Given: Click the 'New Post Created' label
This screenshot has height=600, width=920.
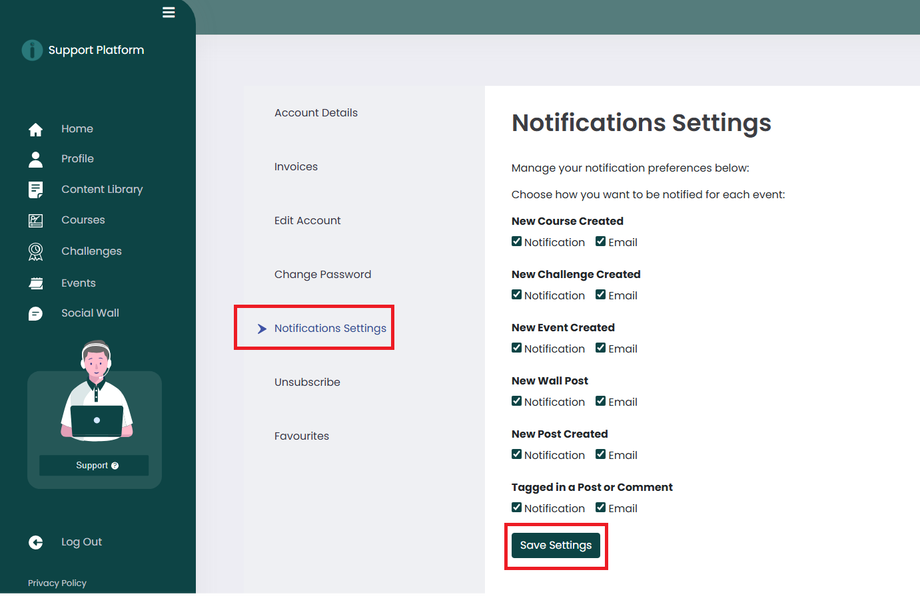Looking at the screenshot, I should click(560, 434).
